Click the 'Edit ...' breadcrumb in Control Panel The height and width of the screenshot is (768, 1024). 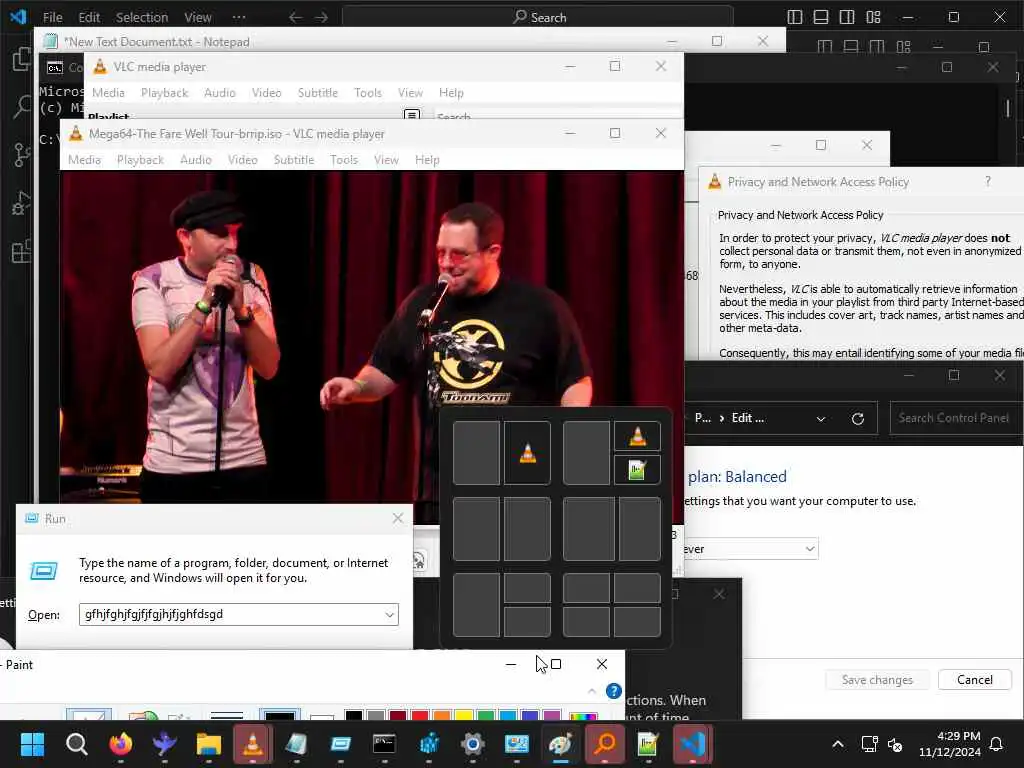(x=748, y=418)
